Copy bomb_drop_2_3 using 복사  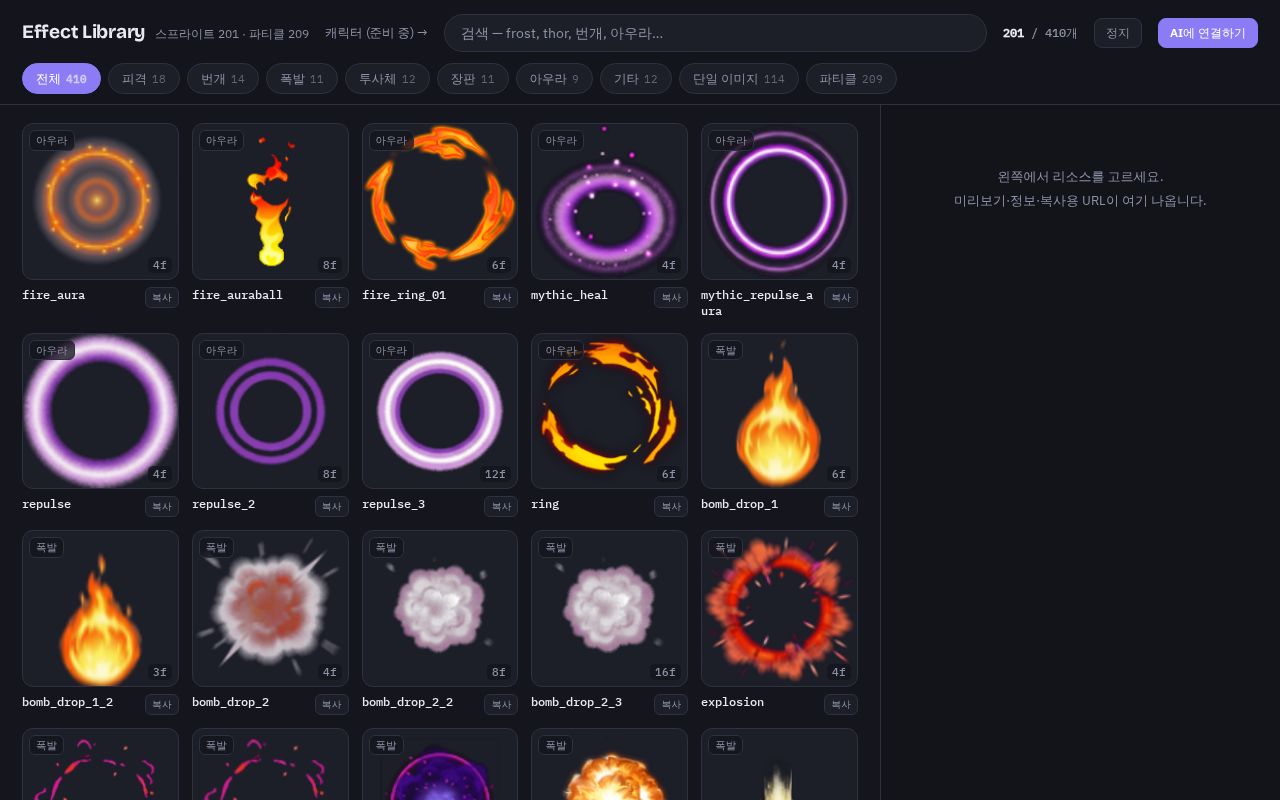[x=671, y=704]
